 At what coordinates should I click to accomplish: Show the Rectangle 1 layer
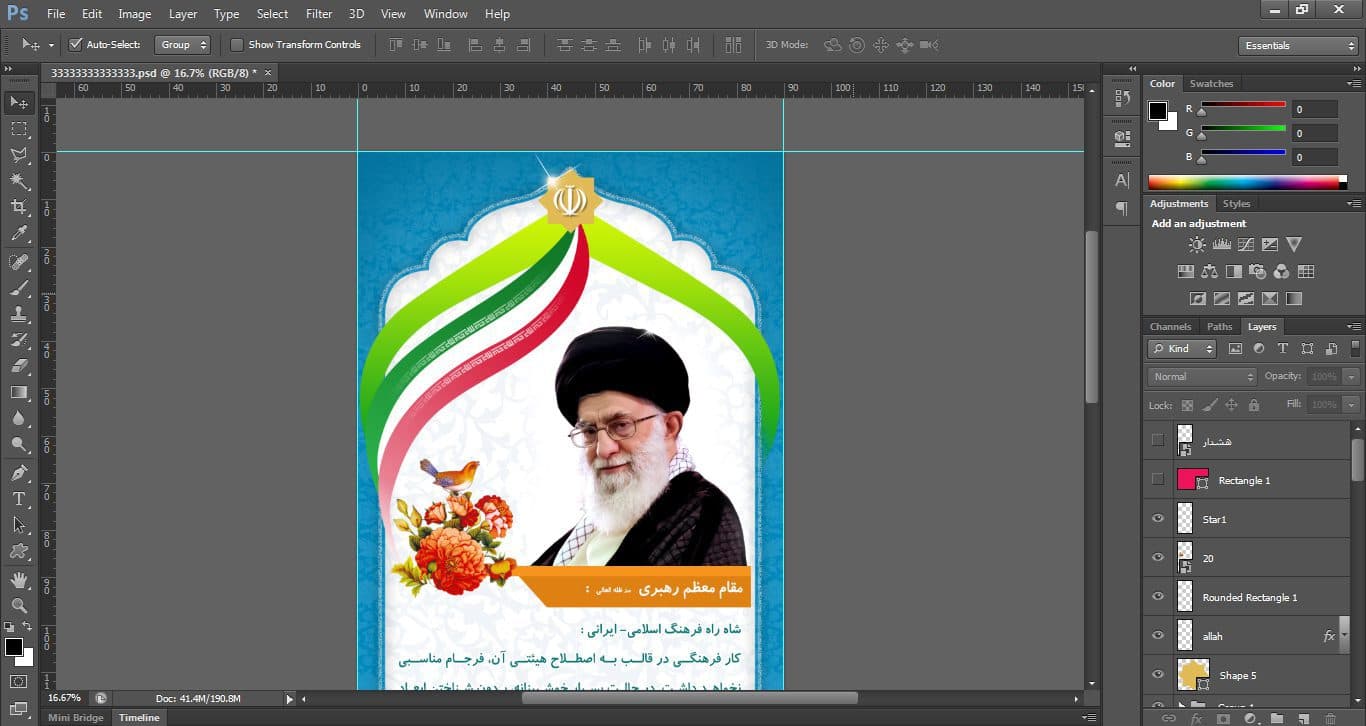point(1158,480)
